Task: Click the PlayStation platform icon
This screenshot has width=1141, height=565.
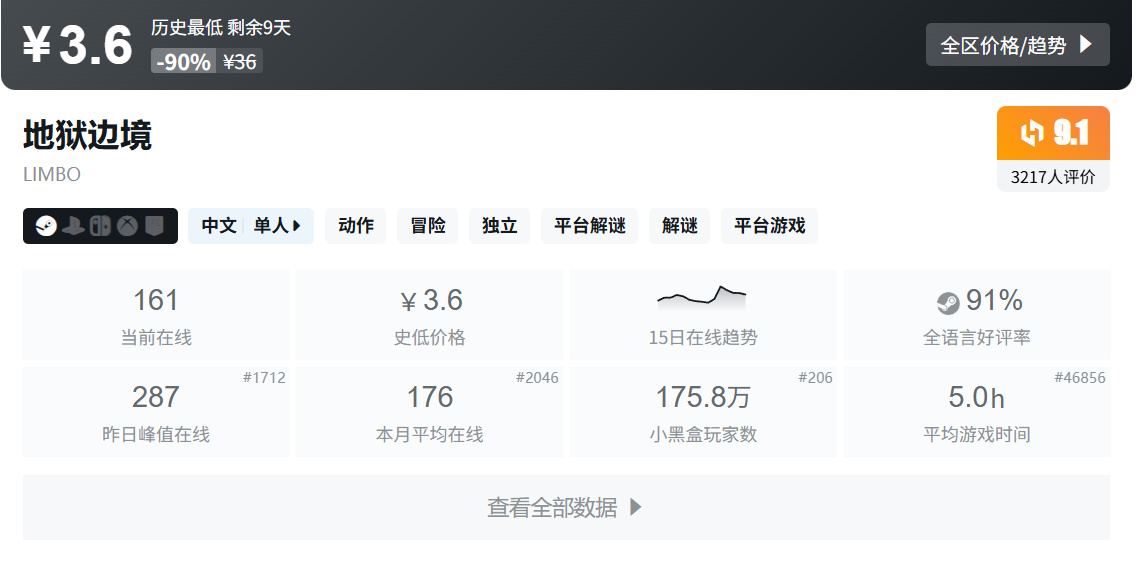Action: tap(73, 226)
